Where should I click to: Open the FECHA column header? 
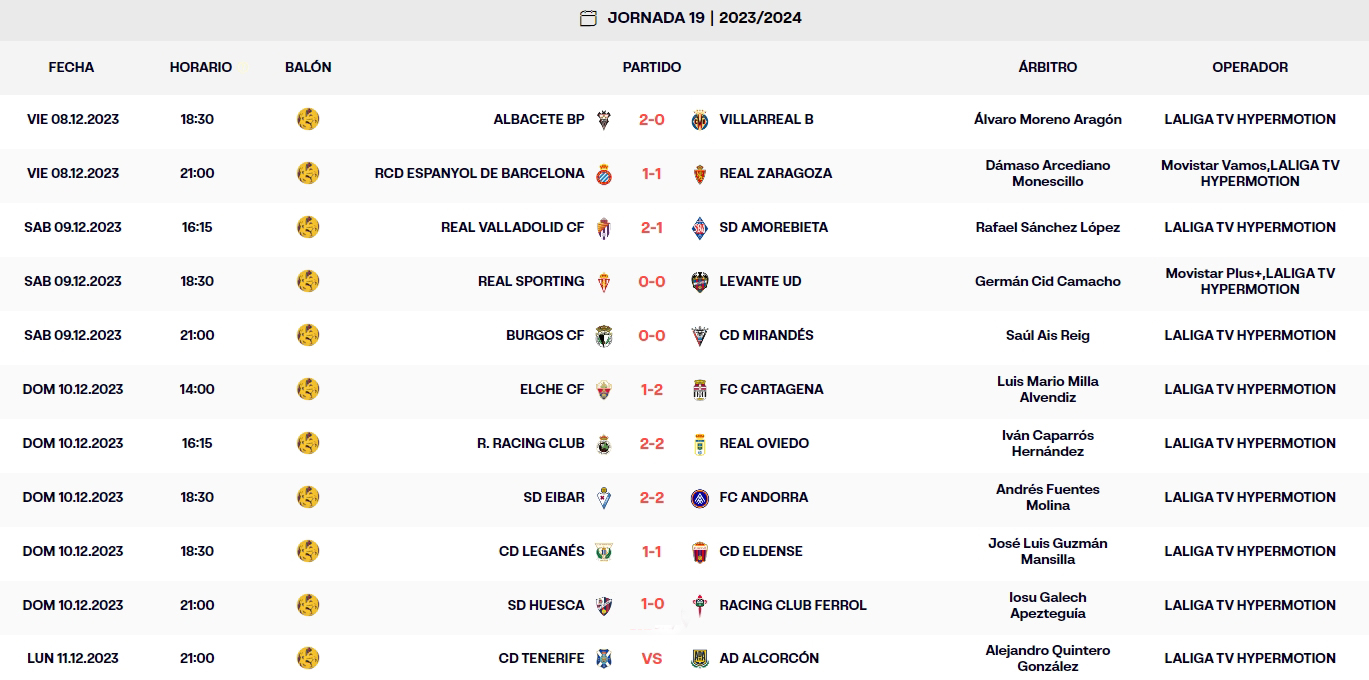pos(70,67)
